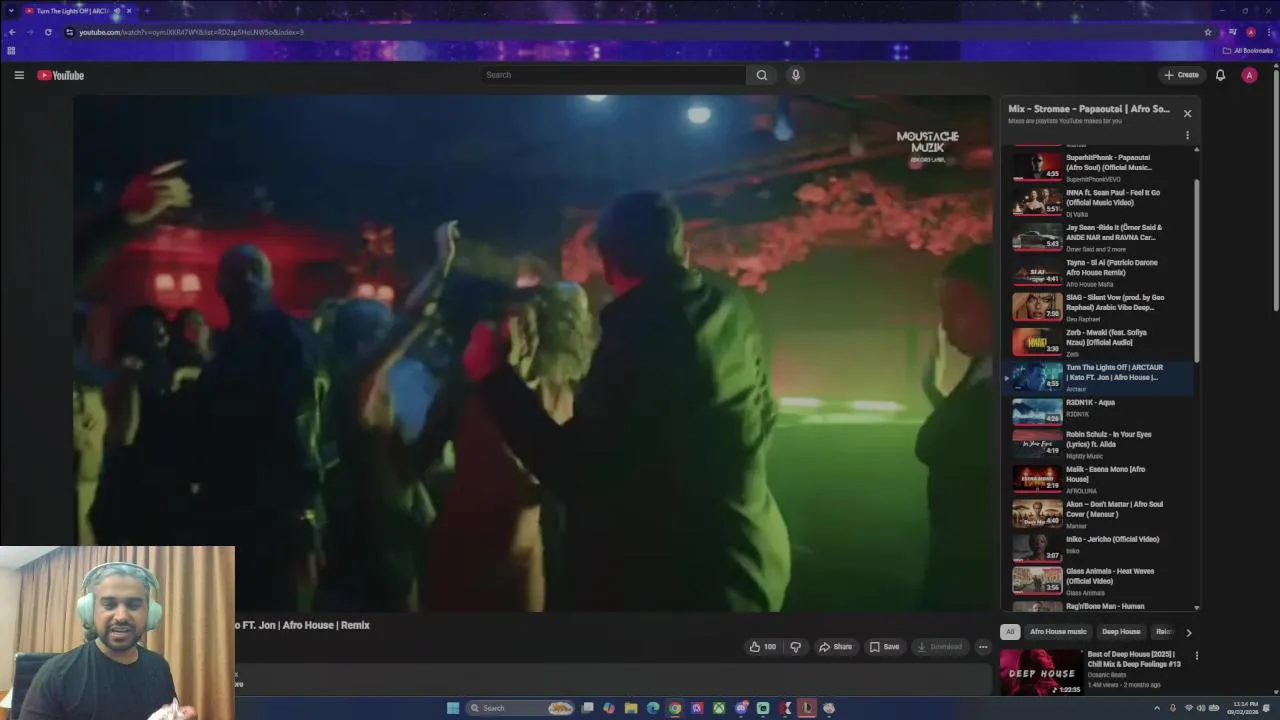Screen dimensions: 1280x720
Task: Open the Windows Start menu
Action: click(x=453, y=708)
